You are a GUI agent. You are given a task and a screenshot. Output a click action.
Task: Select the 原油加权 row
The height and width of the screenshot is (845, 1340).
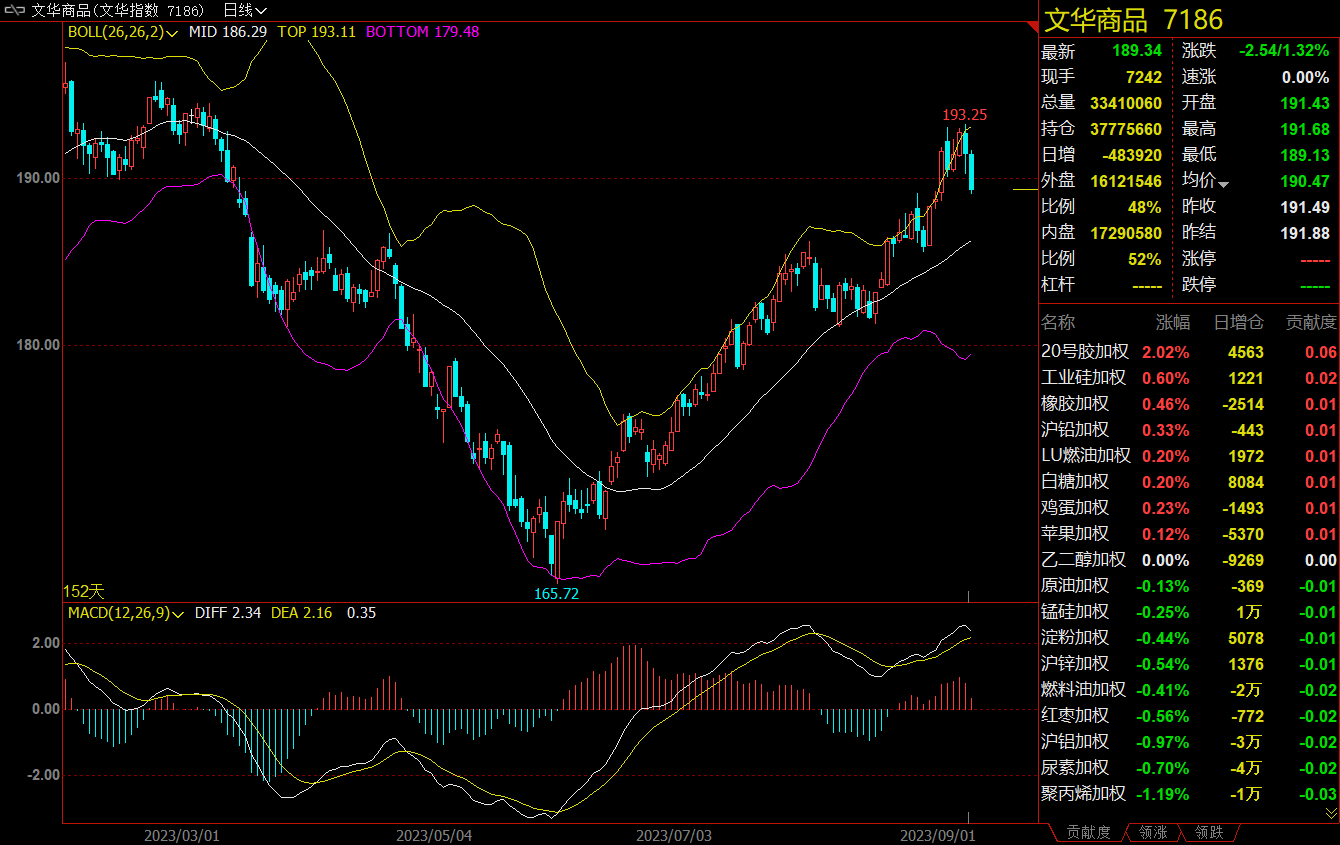point(1189,586)
